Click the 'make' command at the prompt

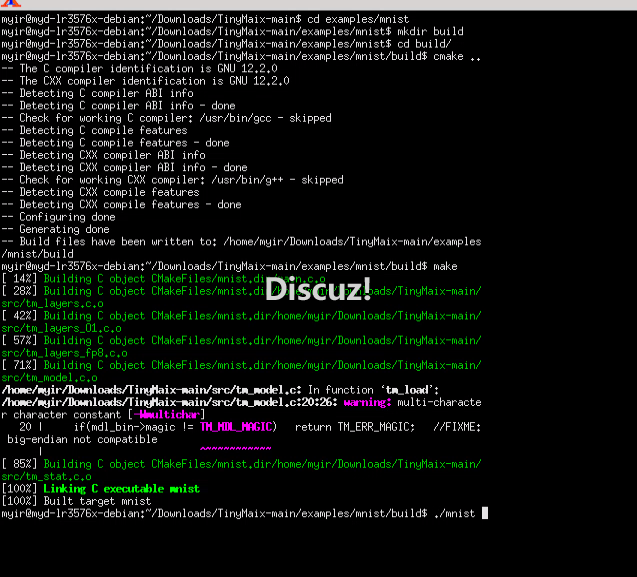click(444, 266)
